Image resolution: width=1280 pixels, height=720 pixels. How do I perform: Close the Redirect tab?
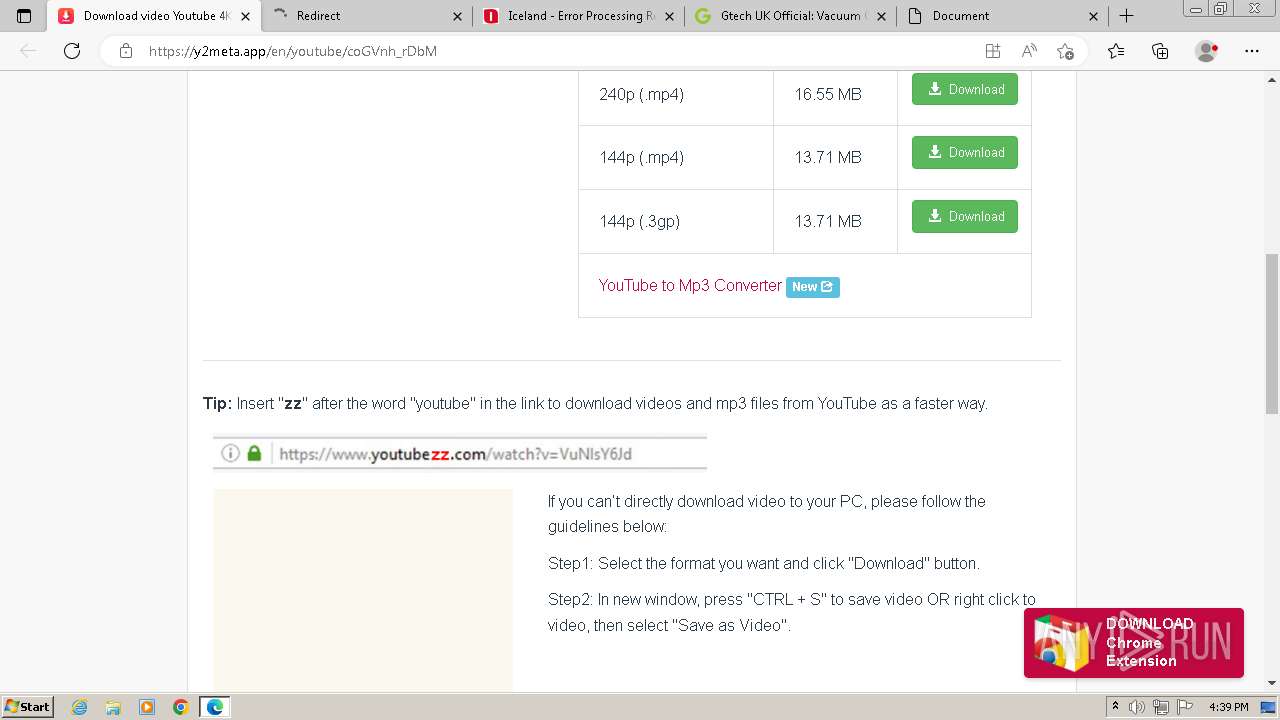coord(458,16)
